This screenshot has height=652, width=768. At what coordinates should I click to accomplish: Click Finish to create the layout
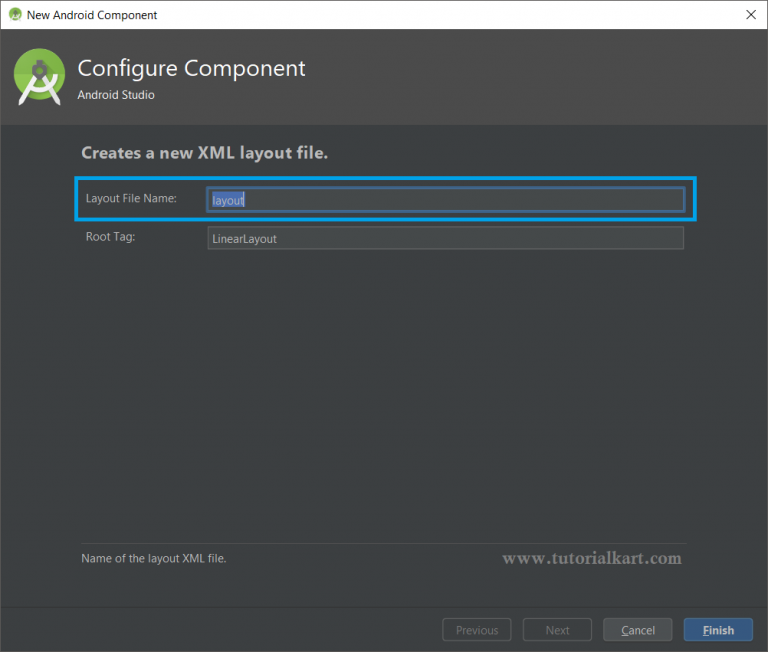pyautogui.click(x=718, y=630)
